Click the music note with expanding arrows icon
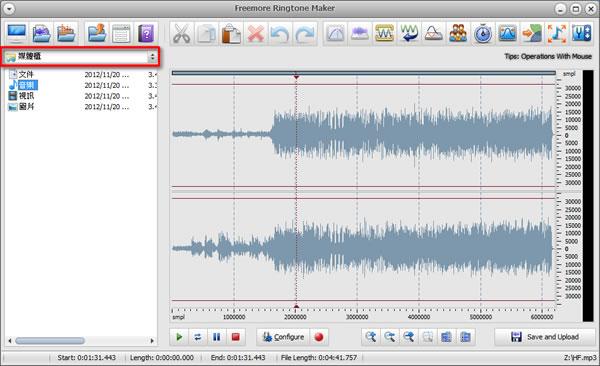Screen dimensions: 600x366 click(x=557, y=34)
